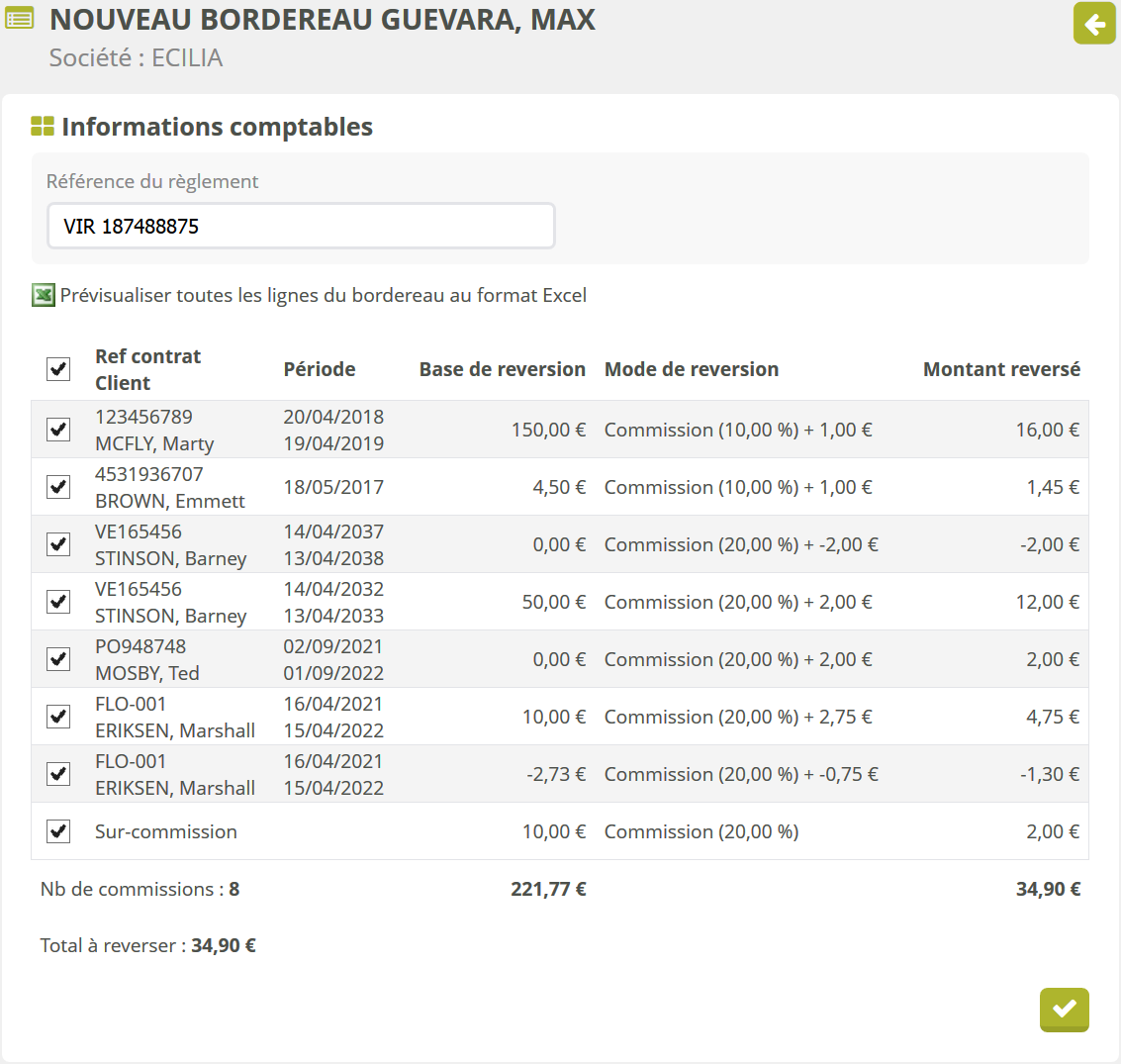Click the green back arrow button
Screen dimensions: 1121x1064
tap(1094, 24)
